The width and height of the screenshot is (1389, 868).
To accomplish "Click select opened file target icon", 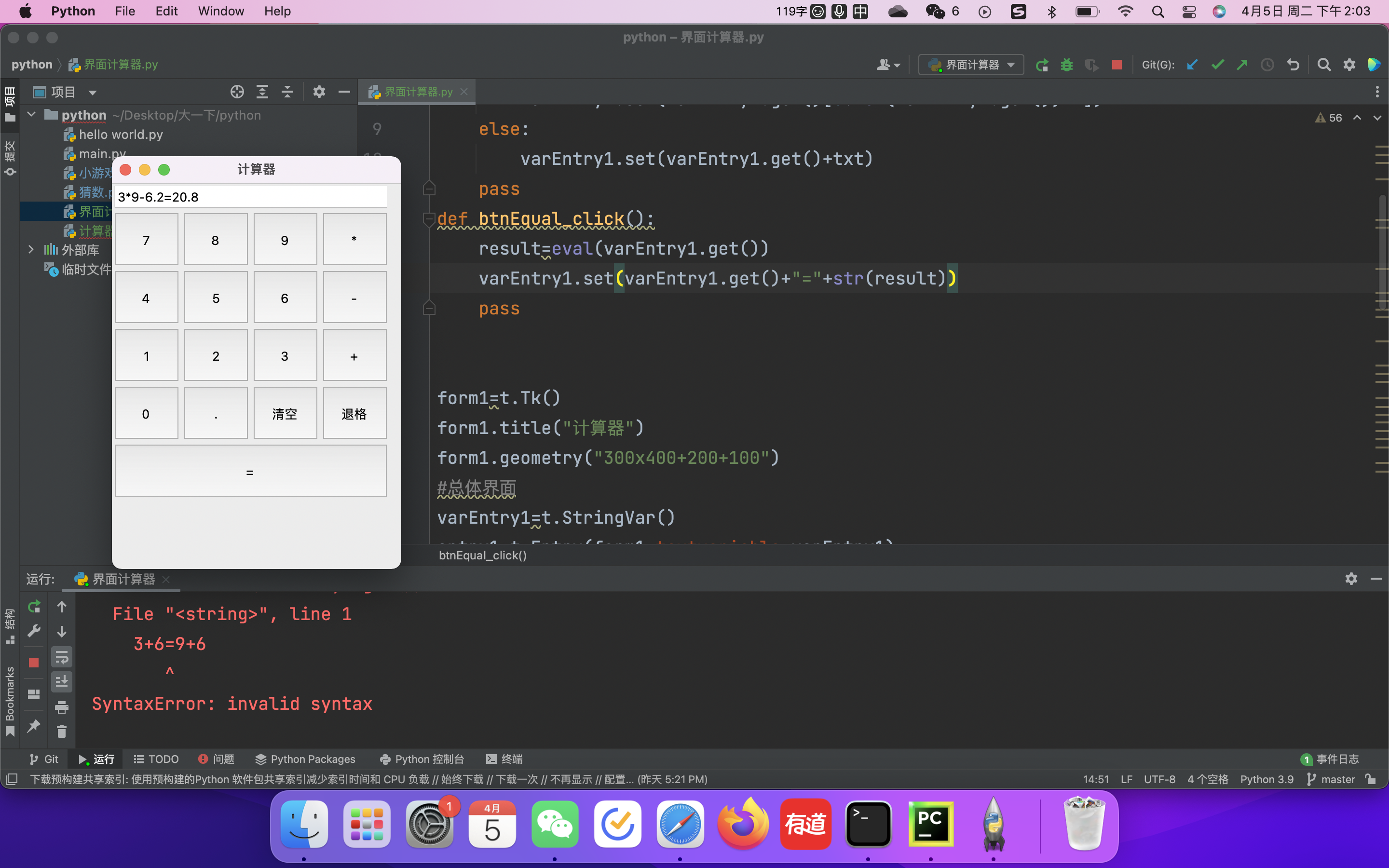I will click(237, 92).
